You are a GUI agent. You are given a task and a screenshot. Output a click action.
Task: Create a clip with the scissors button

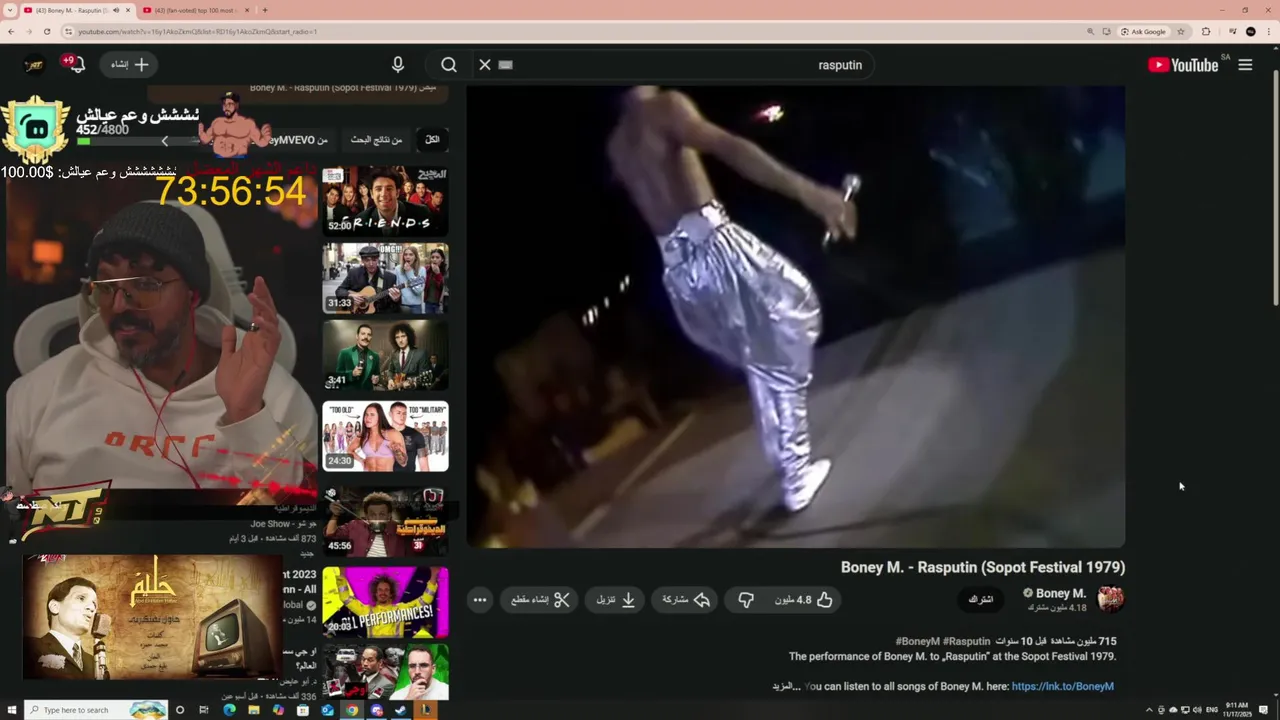[540, 600]
